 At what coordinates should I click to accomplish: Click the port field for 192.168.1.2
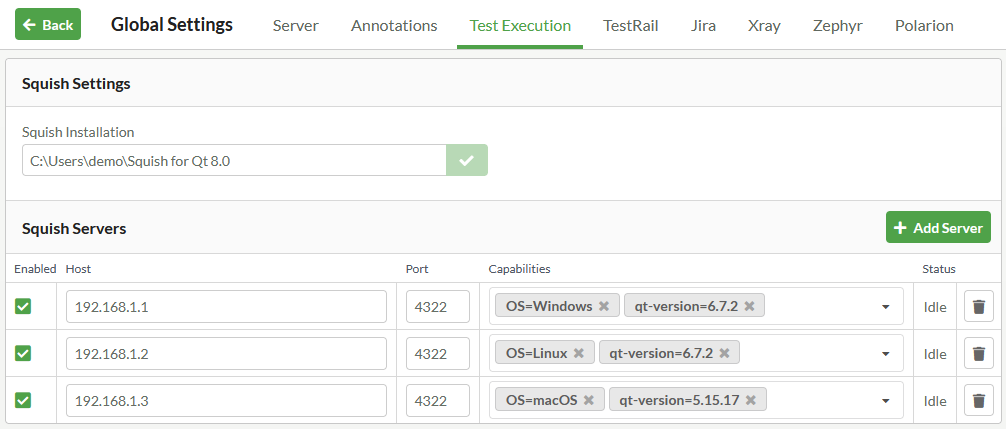click(437, 353)
